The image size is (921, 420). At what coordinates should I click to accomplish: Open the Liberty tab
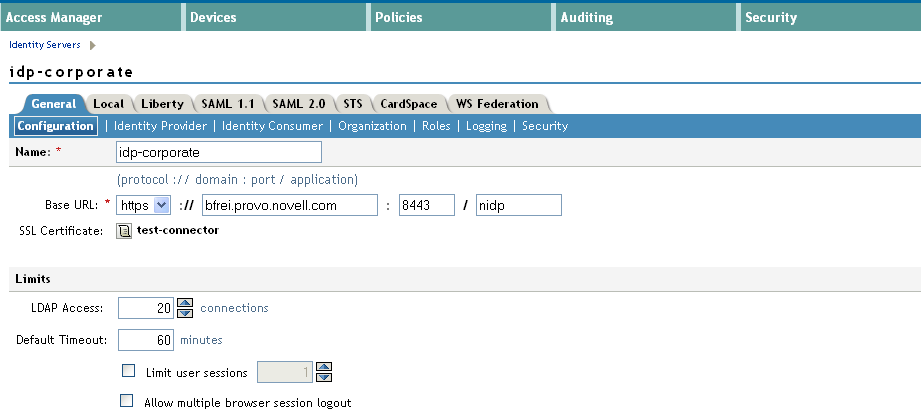click(162, 103)
